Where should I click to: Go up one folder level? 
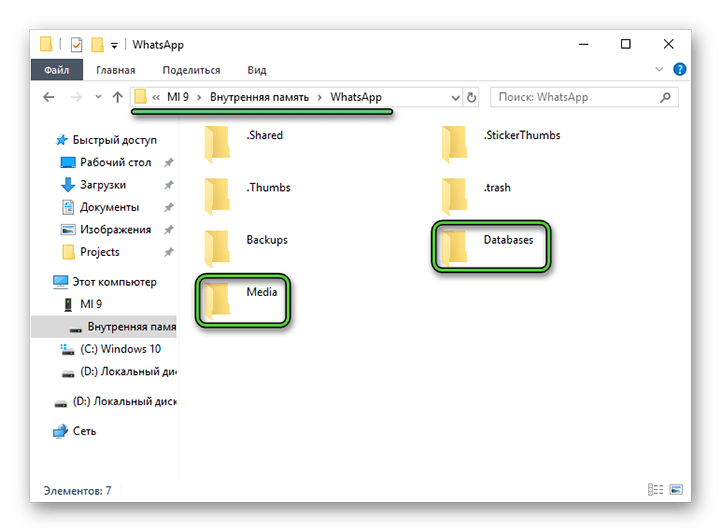tap(118, 97)
